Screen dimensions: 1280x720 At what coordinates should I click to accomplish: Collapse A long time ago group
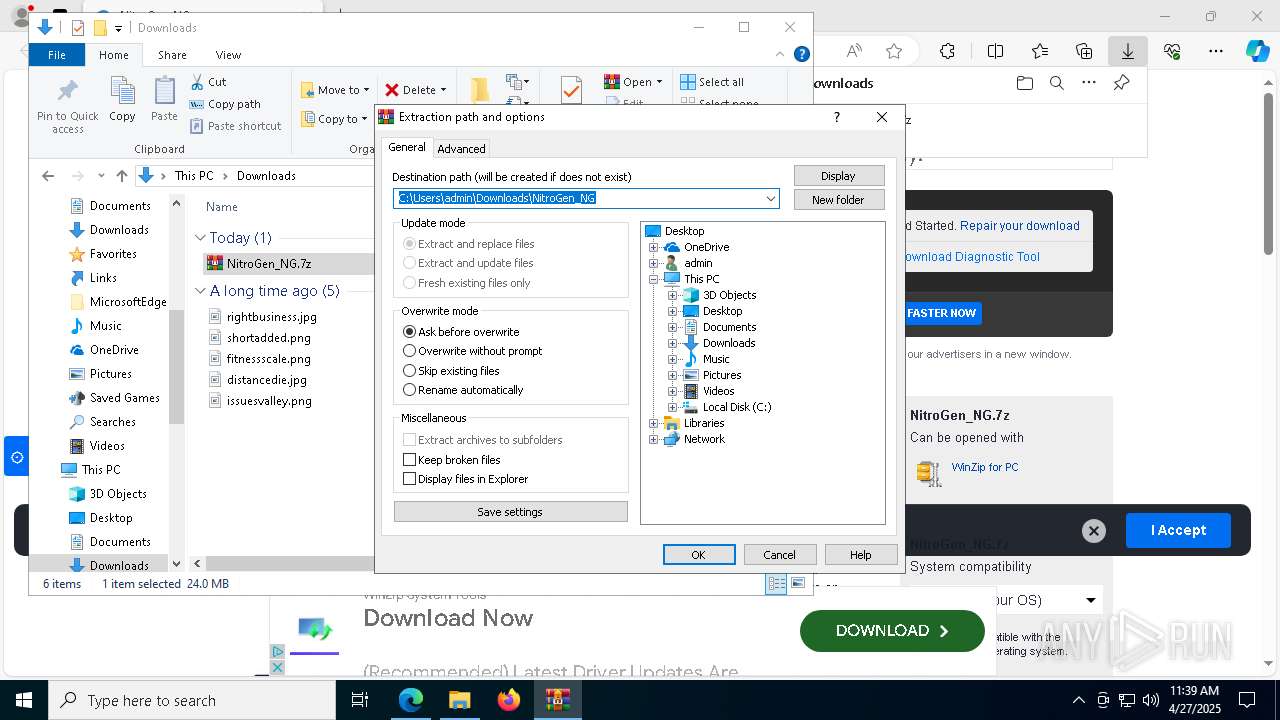[x=200, y=291]
